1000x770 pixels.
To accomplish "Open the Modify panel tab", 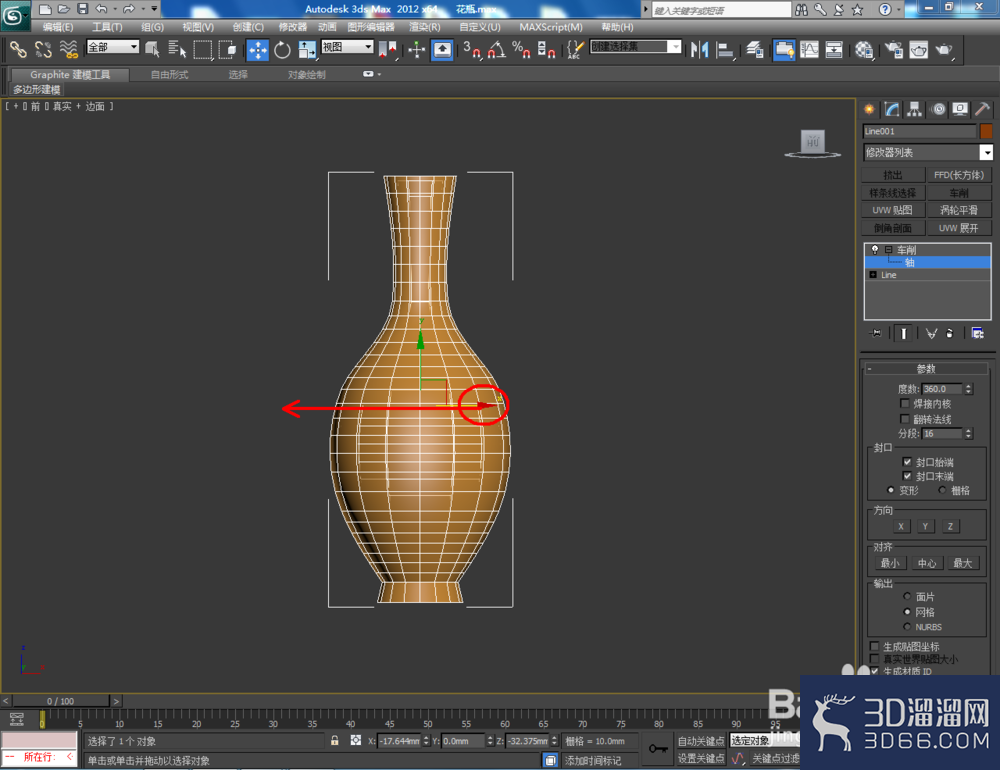I will coord(892,109).
